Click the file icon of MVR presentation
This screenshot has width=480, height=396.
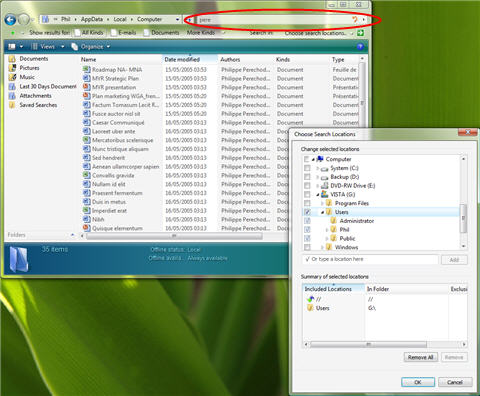point(86,87)
